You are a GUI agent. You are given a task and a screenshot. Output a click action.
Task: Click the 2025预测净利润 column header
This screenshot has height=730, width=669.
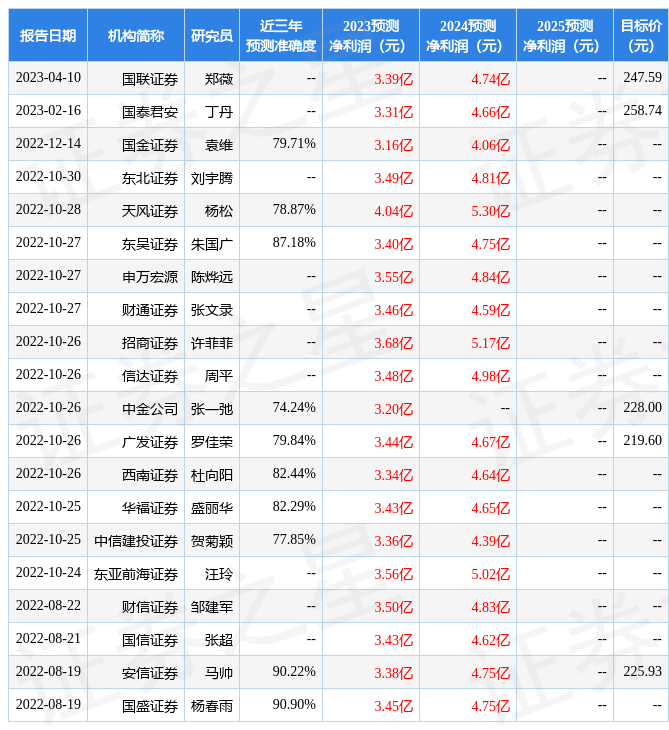pyautogui.click(x=565, y=36)
